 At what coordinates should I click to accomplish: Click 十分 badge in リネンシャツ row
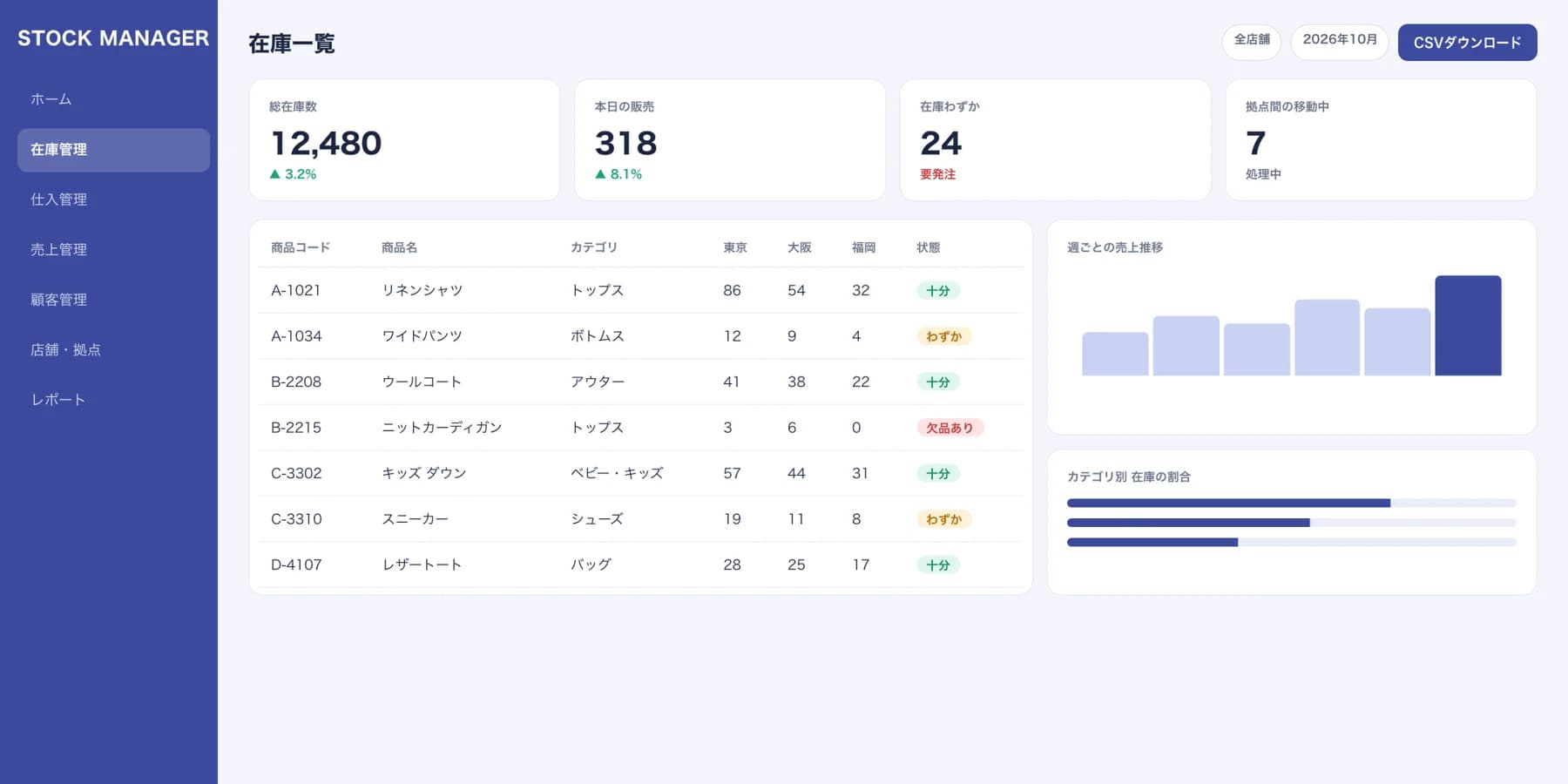(938, 291)
